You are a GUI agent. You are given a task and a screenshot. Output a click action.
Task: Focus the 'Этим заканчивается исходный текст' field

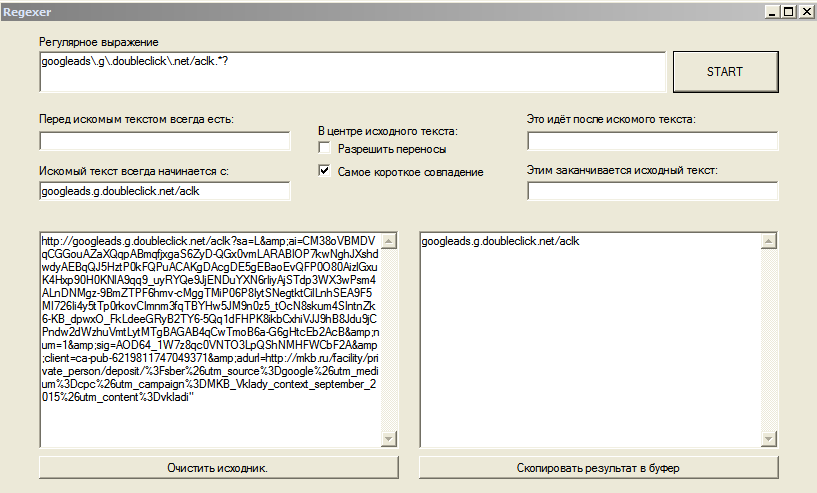pyautogui.click(x=652, y=191)
